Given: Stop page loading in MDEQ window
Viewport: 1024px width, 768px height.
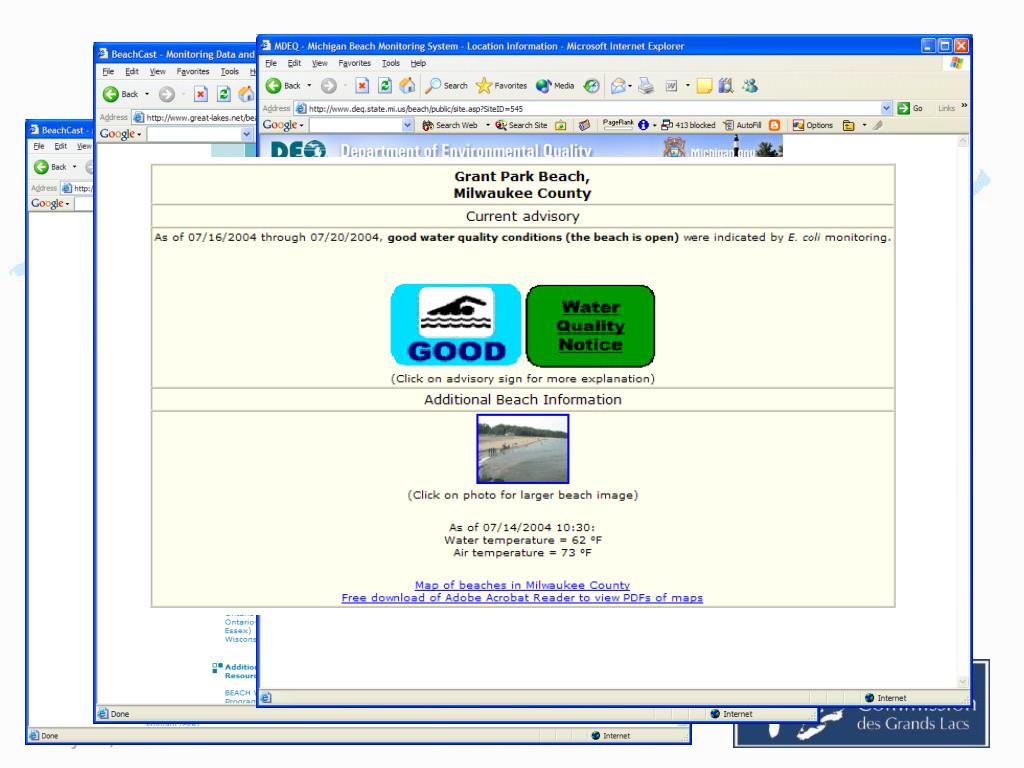Looking at the screenshot, I should pyautogui.click(x=362, y=86).
